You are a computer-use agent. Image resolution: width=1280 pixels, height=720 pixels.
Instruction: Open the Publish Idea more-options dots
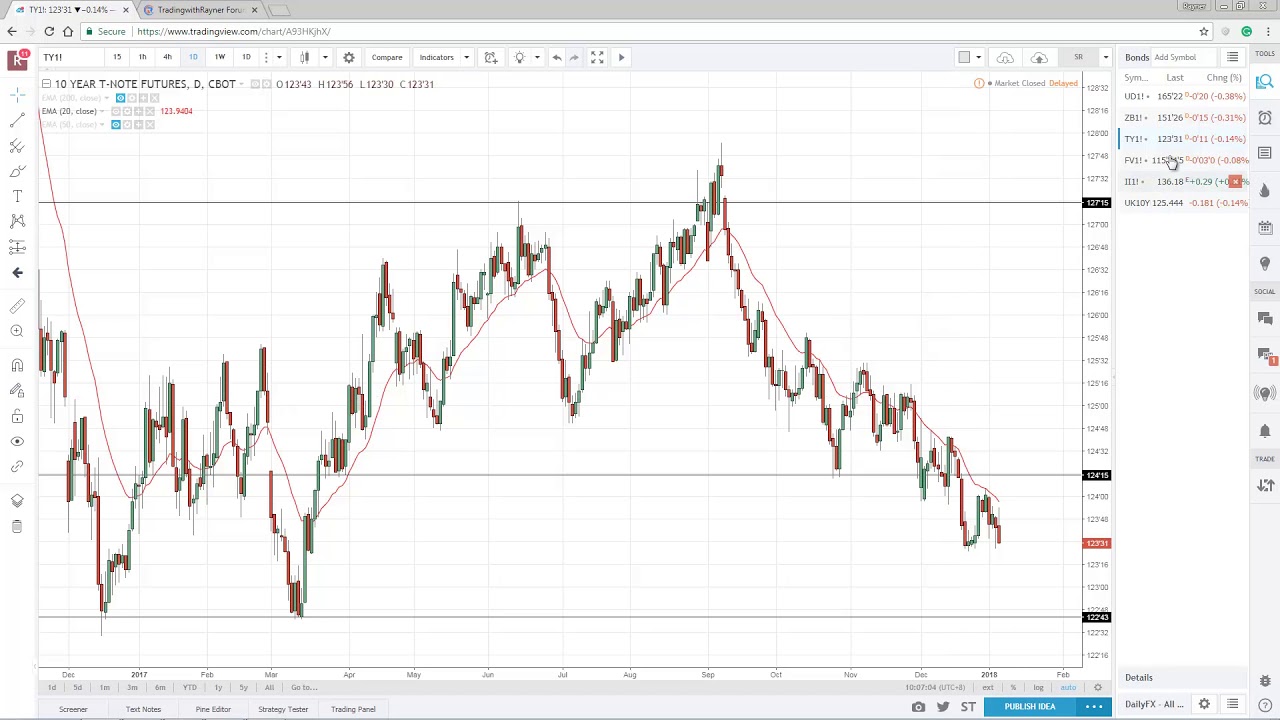(1094, 707)
